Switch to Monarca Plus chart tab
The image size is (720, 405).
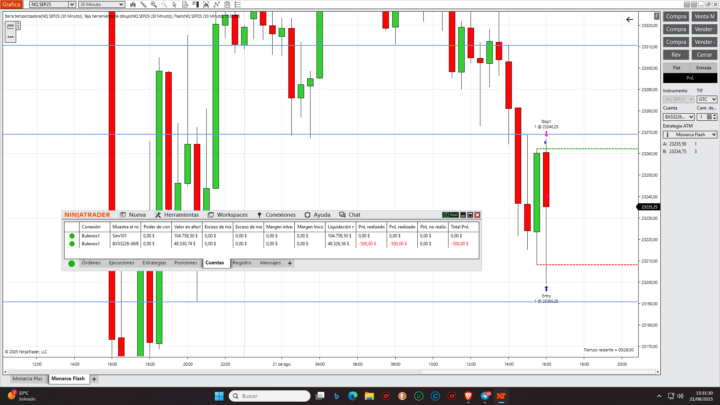(27, 379)
